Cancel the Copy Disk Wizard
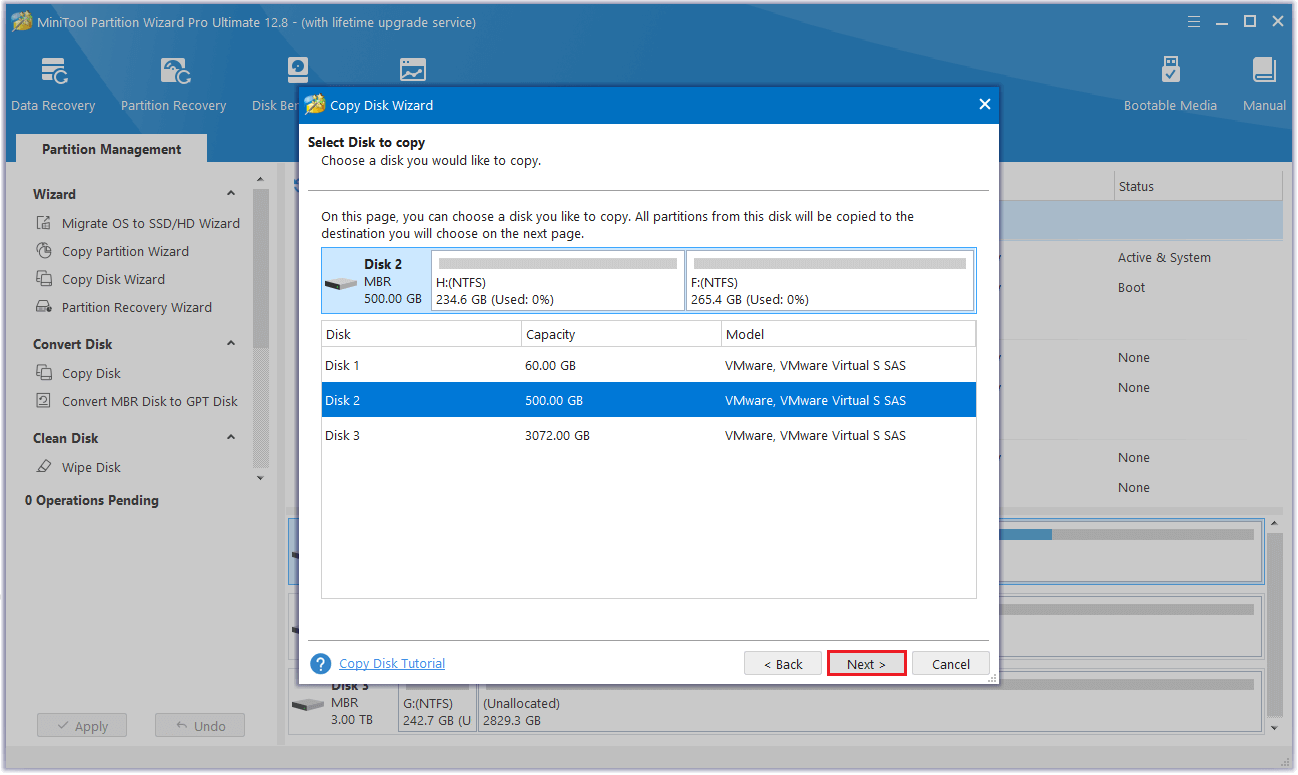 (x=951, y=664)
